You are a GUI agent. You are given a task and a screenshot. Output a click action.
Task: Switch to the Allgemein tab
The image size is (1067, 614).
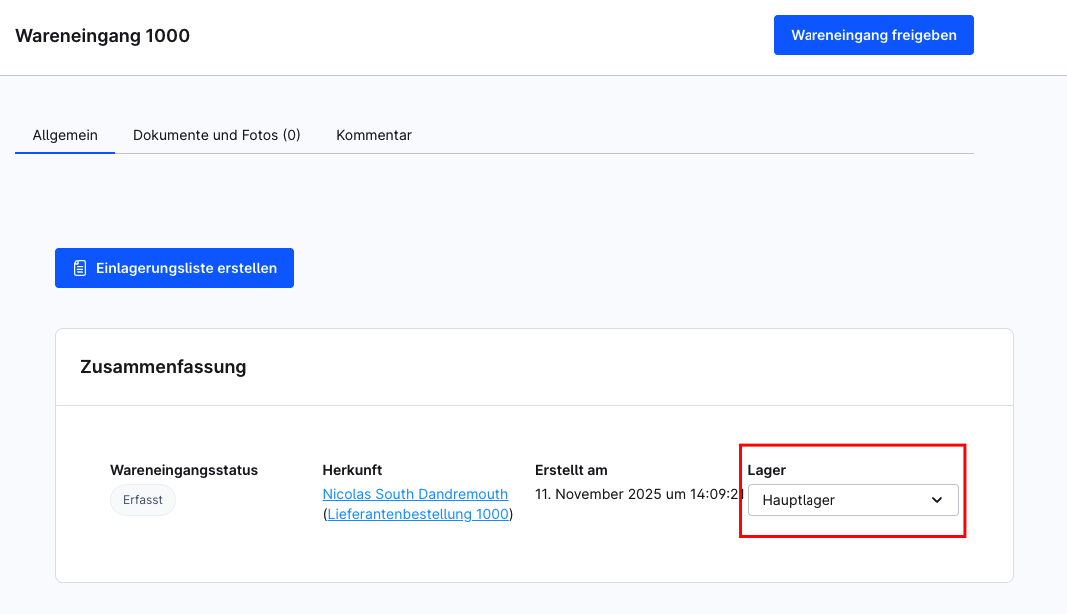pyautogui.click(x=65, y=135)
